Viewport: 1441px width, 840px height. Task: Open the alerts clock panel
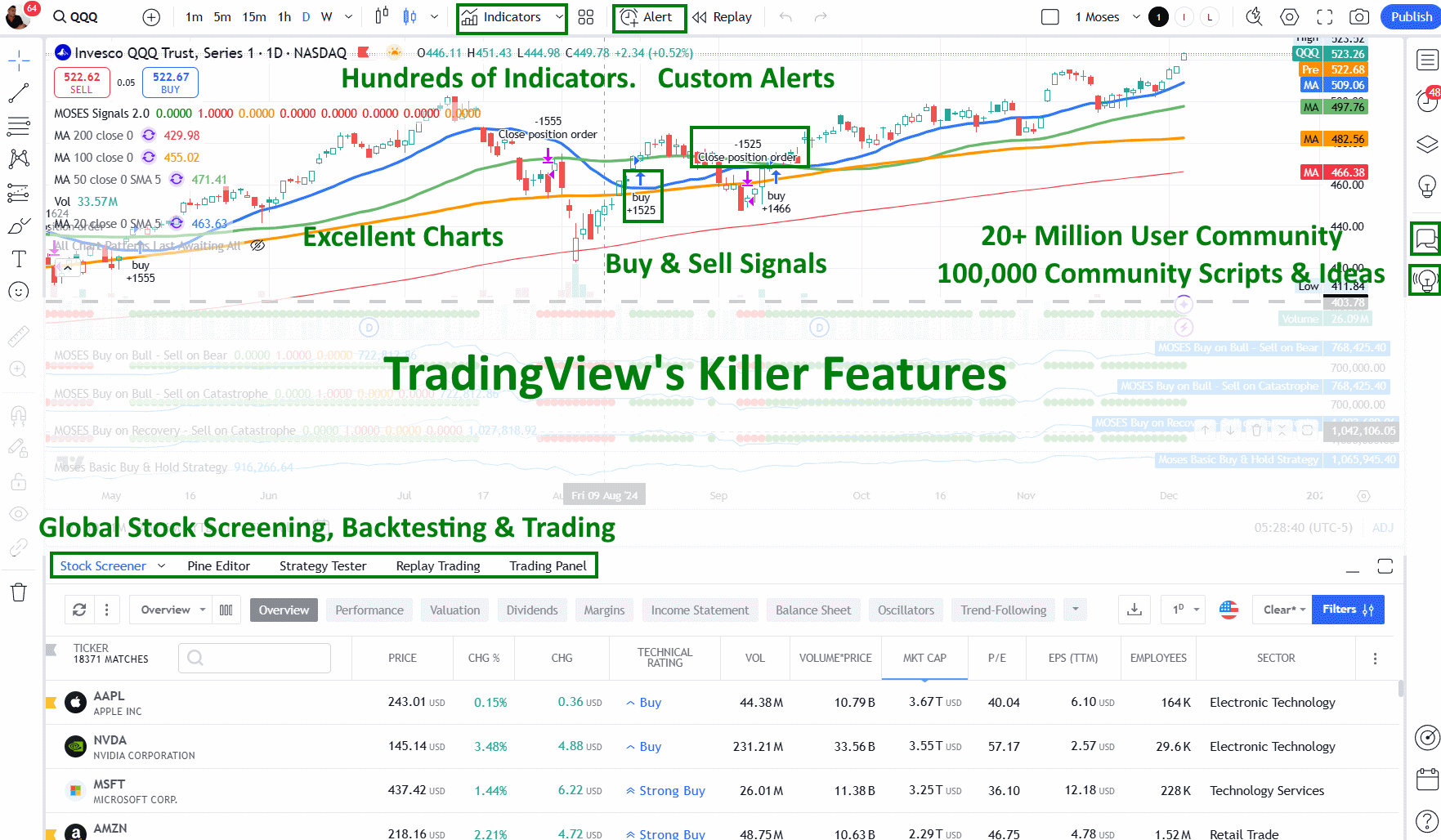point(1427,101)
